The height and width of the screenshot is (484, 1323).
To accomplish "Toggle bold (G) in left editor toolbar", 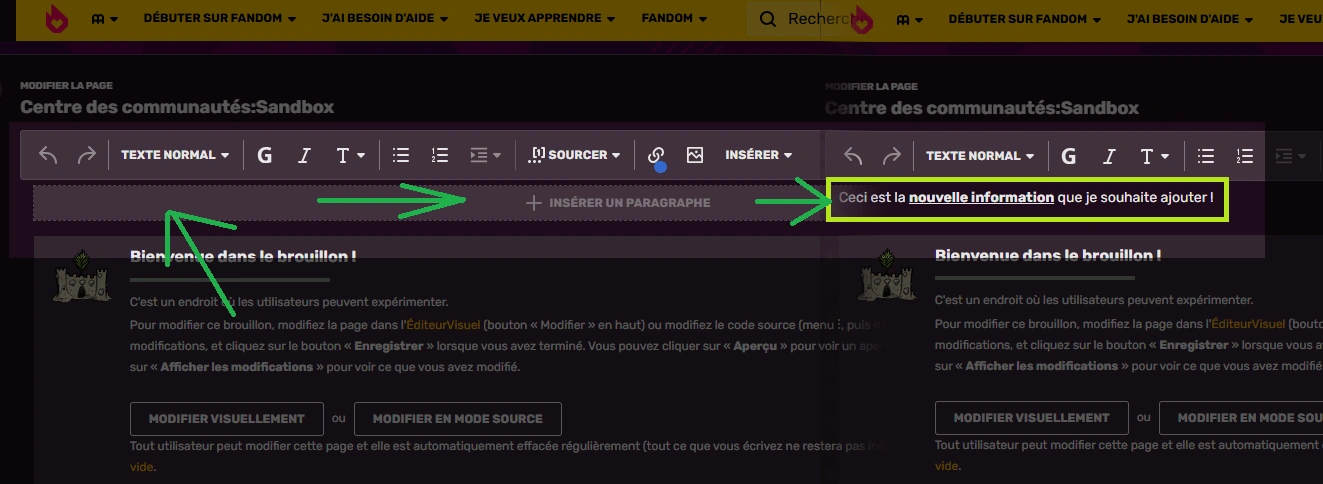I will pyautogui.click(x=265, y=155).
